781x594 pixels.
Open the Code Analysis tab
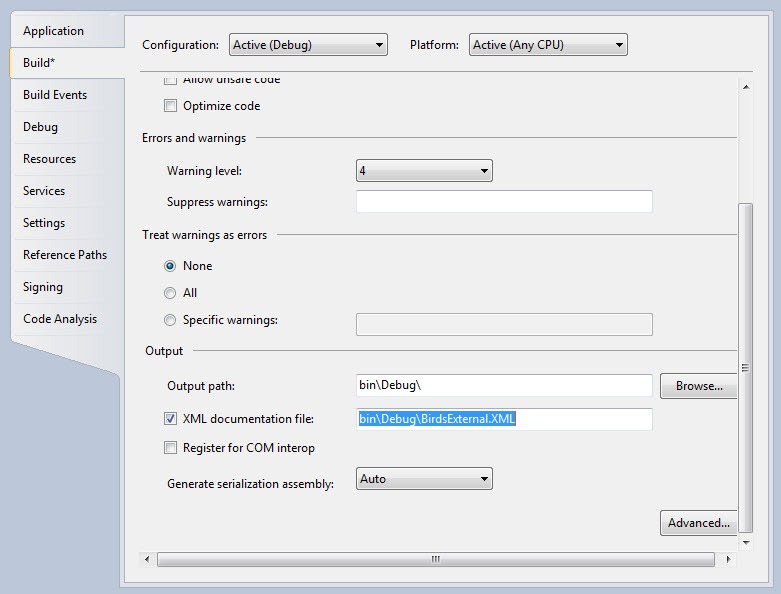[x=60, y=319]
